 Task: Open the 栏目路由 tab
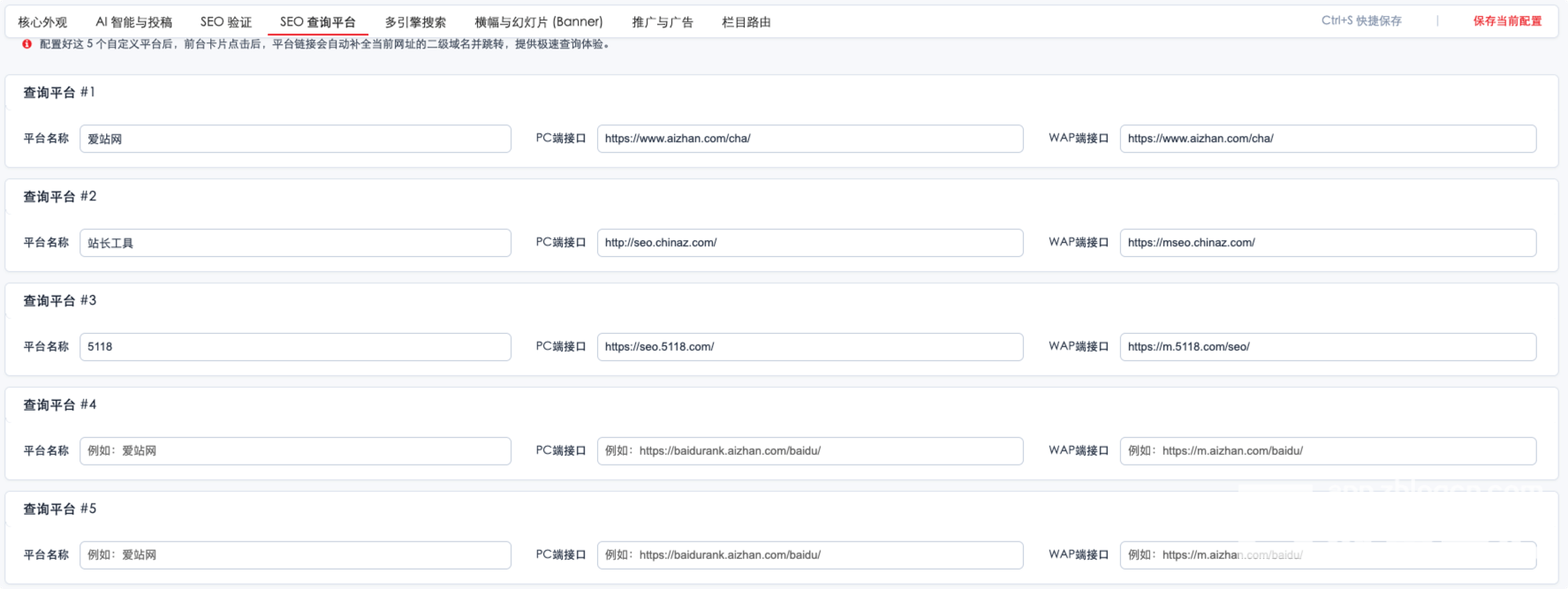(746, 22)
